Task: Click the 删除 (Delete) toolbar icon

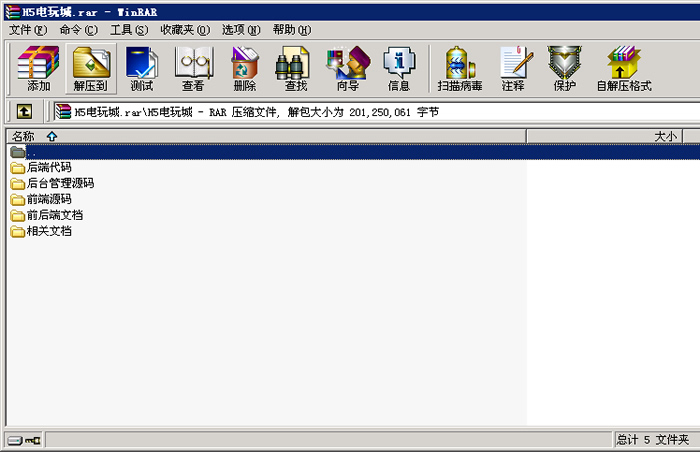Action: (244, 68)
